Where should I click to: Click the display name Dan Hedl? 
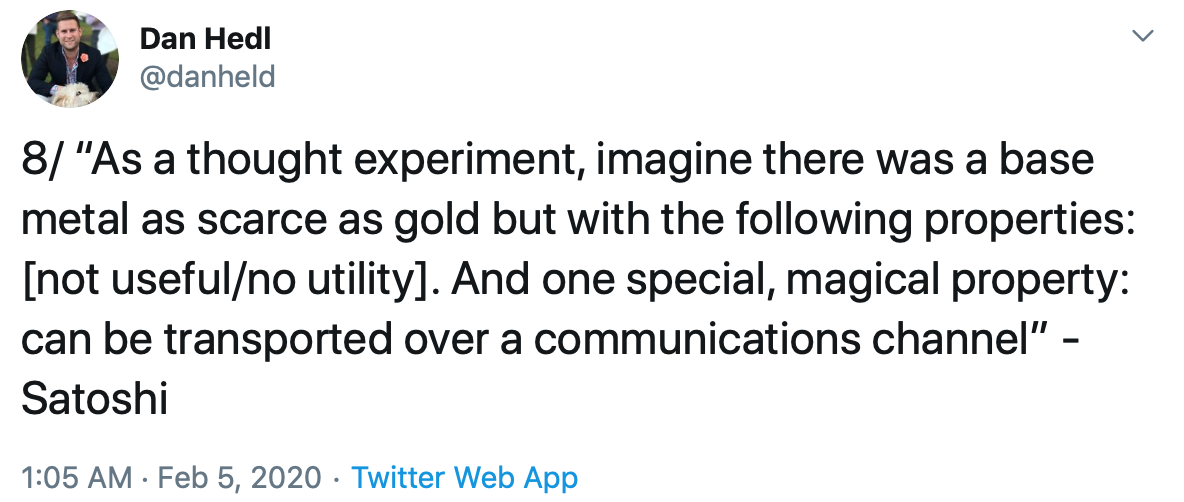click(205, 39)
